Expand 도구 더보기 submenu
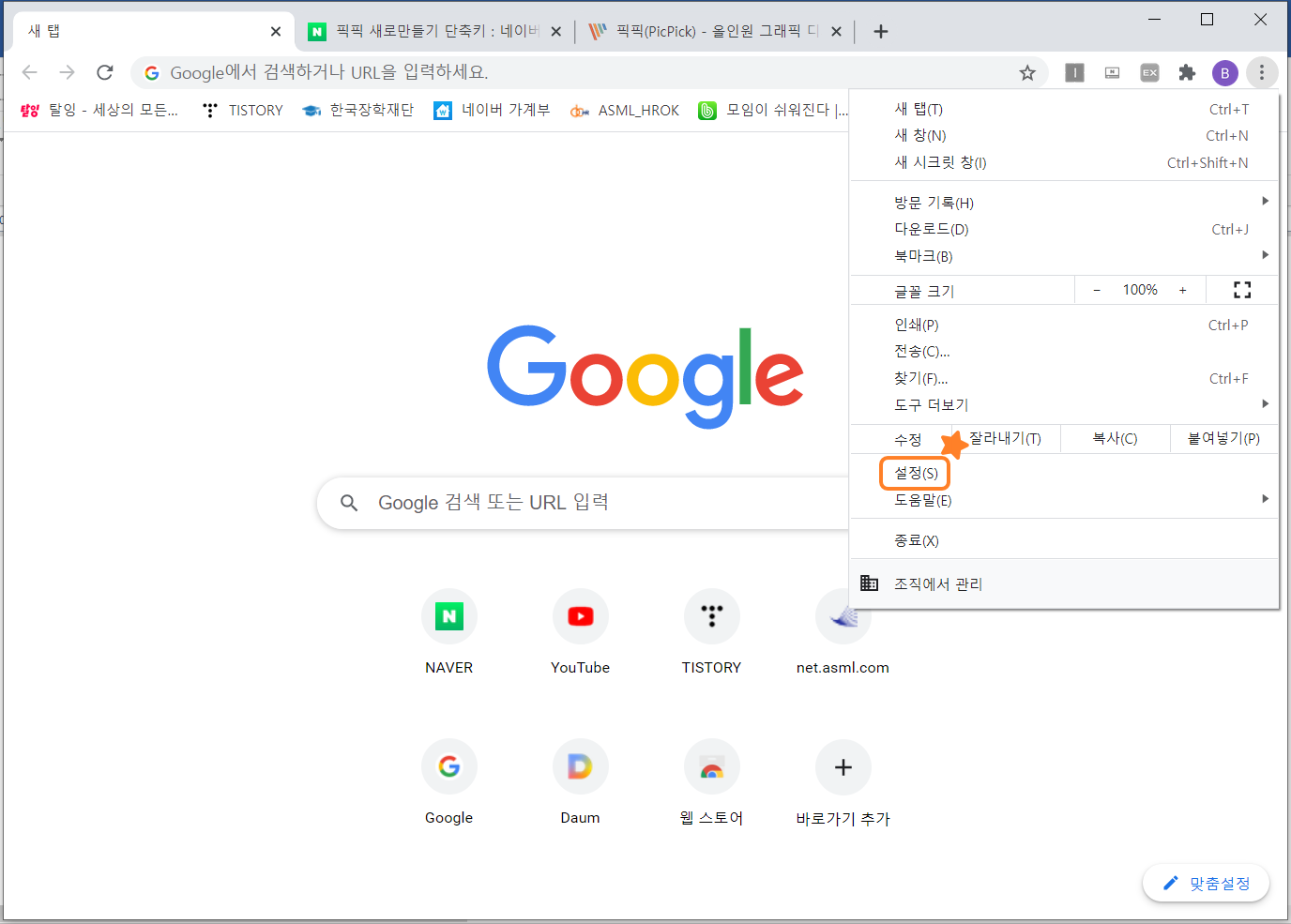This screenshot has width=1291, height=924. pos(1065,404)
